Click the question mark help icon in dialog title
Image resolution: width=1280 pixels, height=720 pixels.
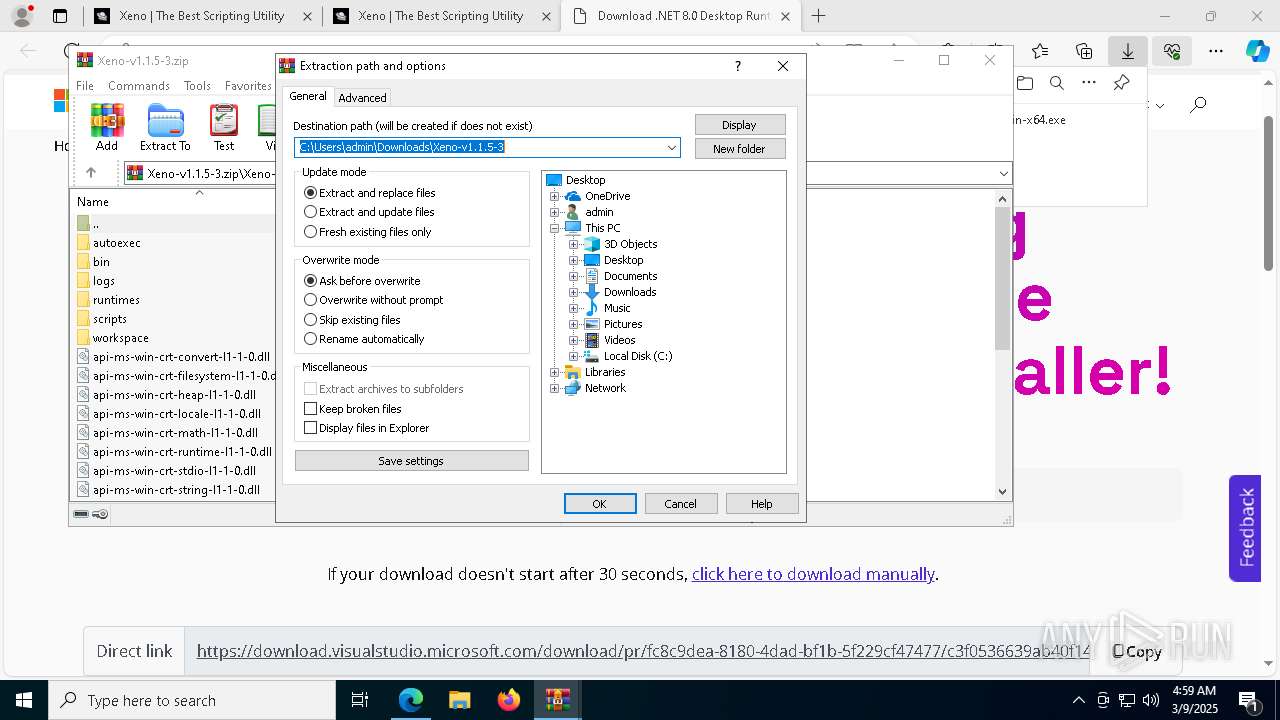click(738, 66)
